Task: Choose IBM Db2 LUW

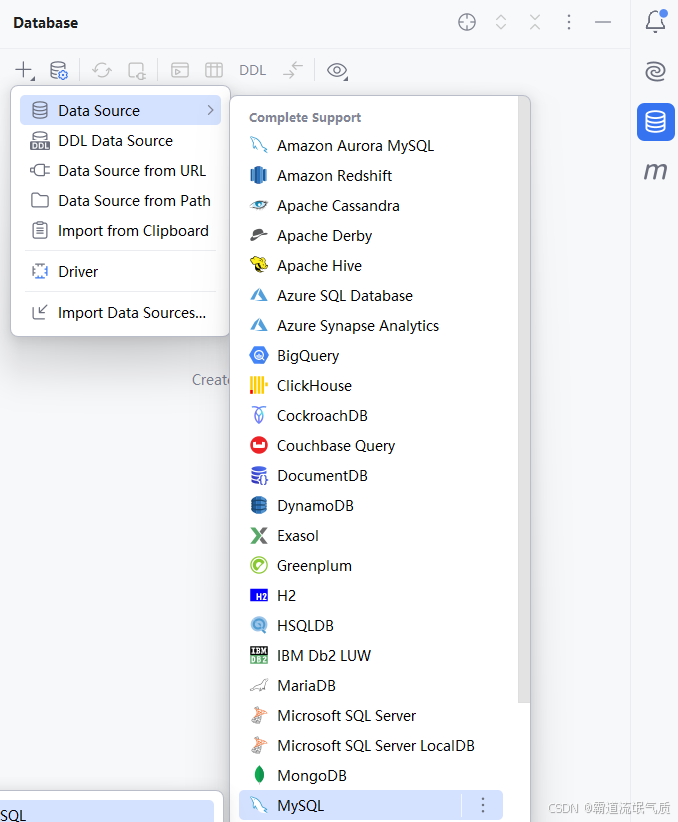Action: click(371, 656)
